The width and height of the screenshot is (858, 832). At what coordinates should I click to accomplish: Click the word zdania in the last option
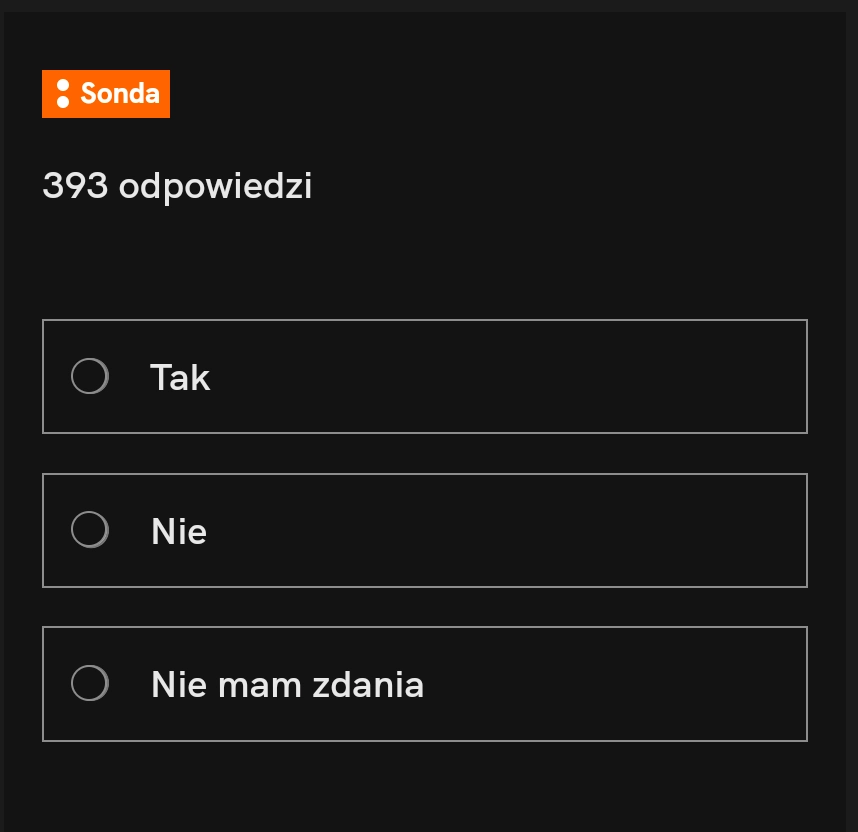(x=368, y=685)
